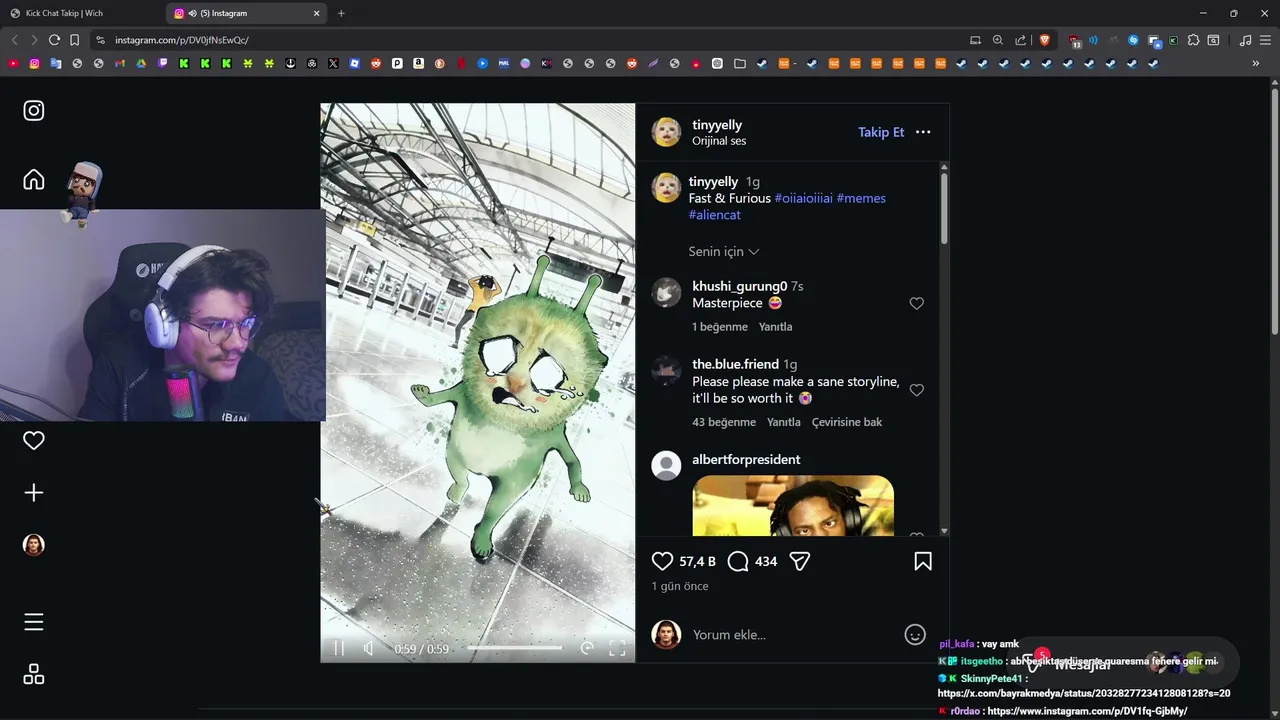
Task: Open the #aliencat hashtag
Action: click(715, 215)
